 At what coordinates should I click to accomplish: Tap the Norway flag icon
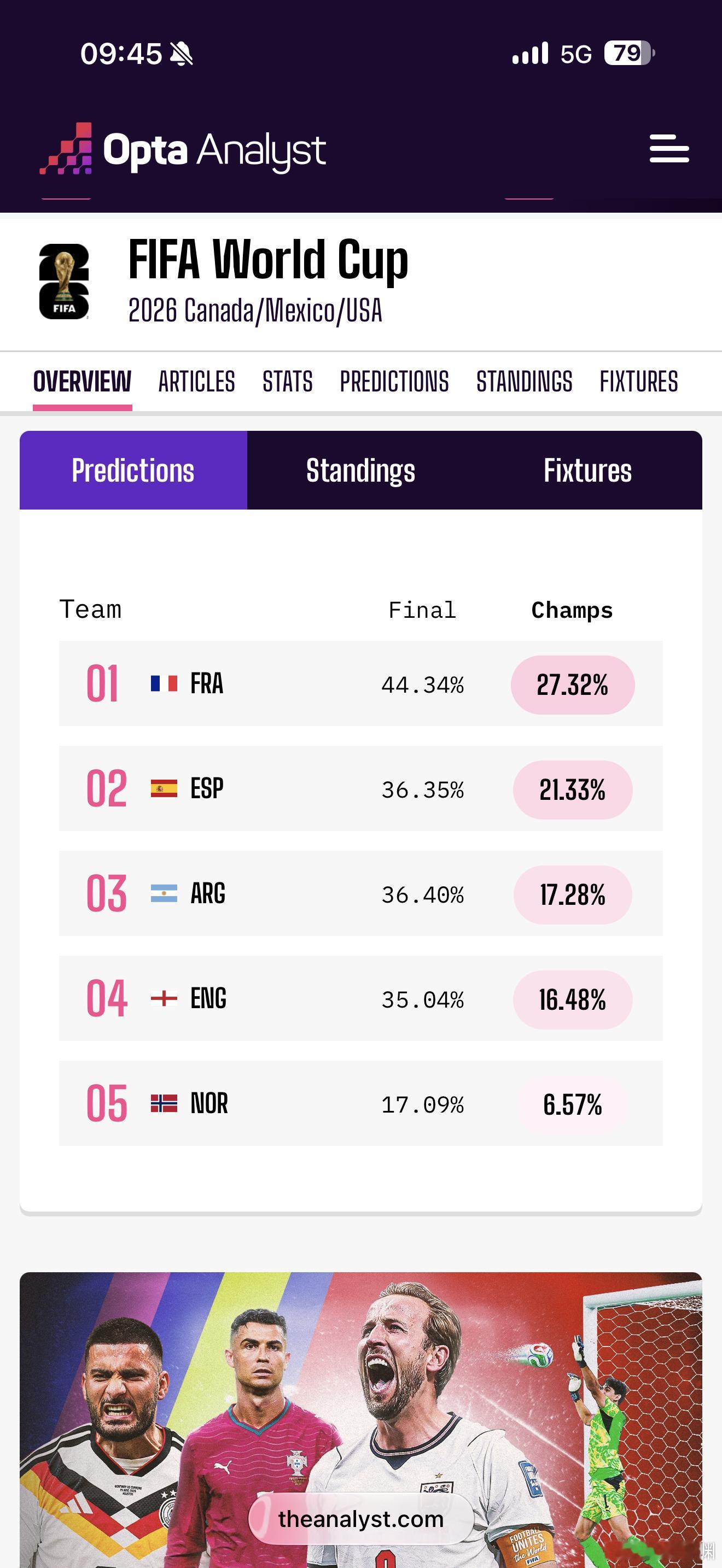coord(164,1104)
